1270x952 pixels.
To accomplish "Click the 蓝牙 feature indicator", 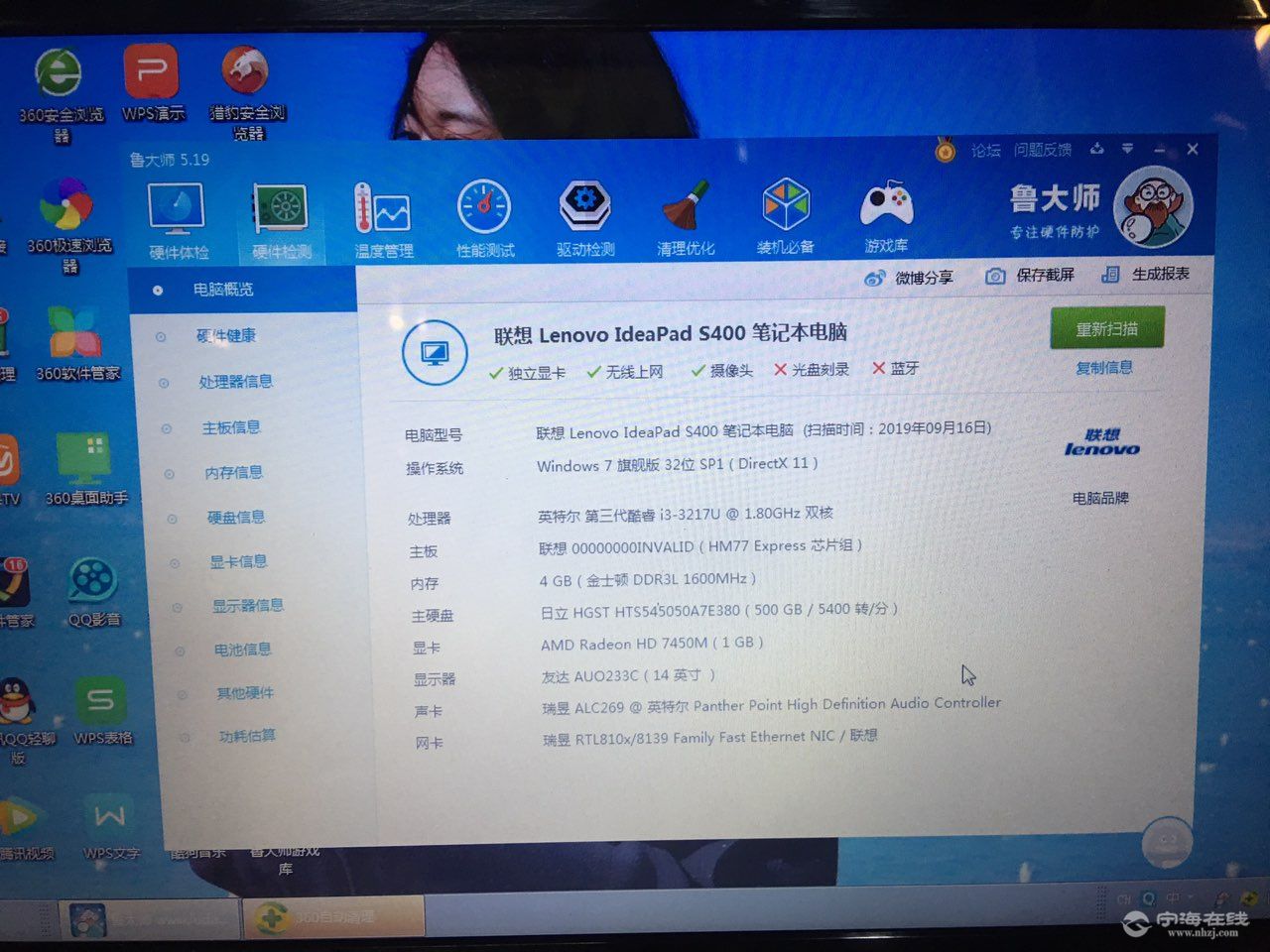I will pyautogui.click(x=895, y=369).
